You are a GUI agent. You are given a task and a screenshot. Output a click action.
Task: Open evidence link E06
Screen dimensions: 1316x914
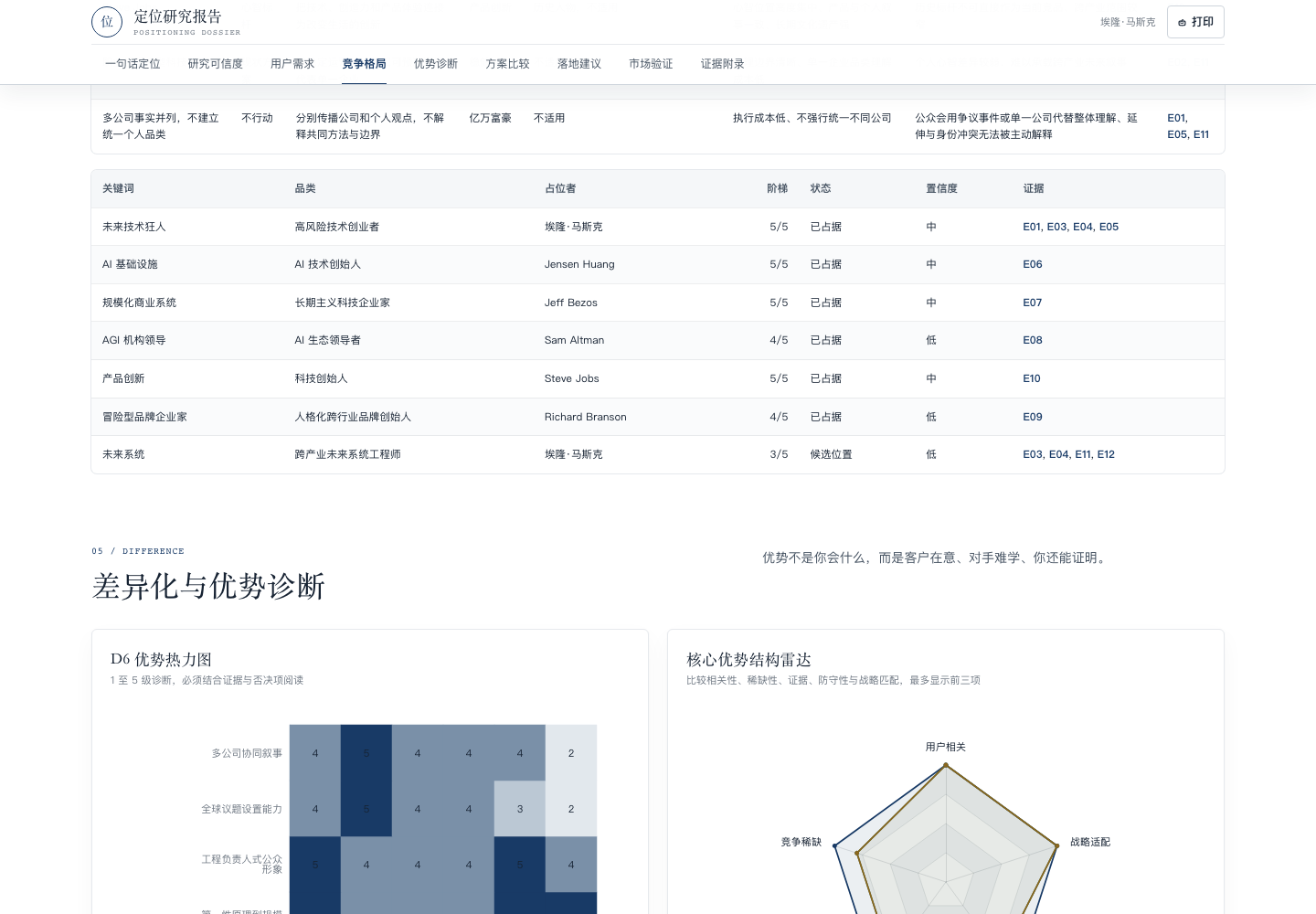point(1033,264)
